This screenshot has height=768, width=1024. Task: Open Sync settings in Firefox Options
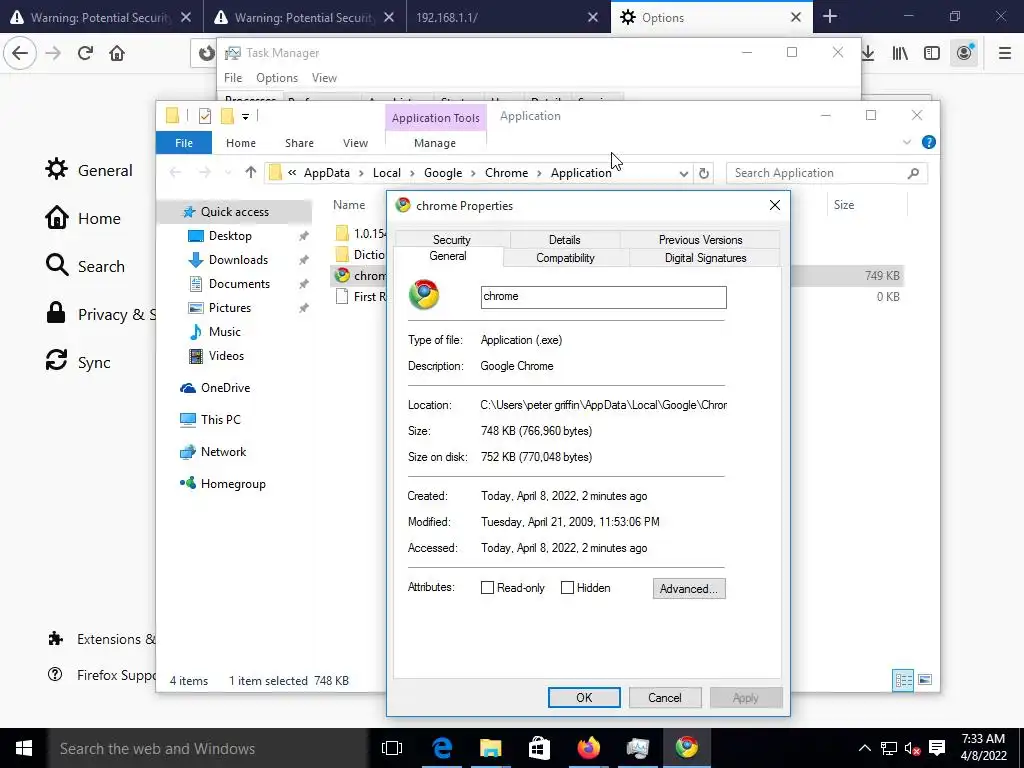[x=78, y=362]
